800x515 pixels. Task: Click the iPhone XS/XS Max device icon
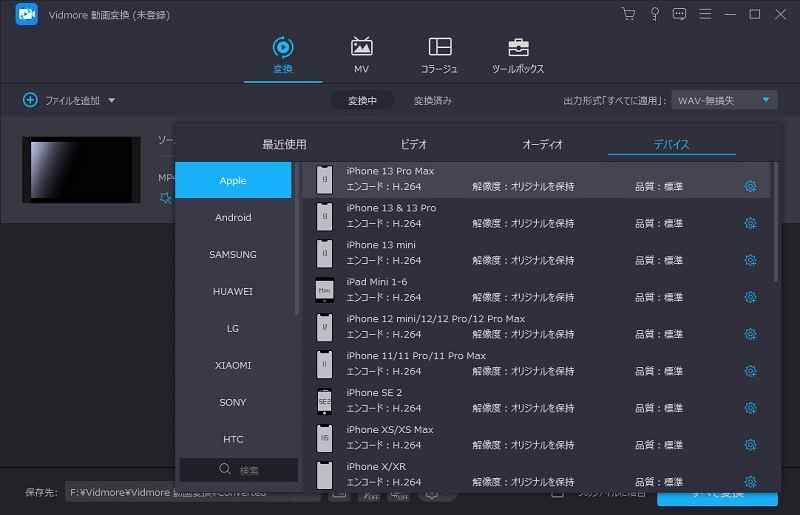point(324,438)
